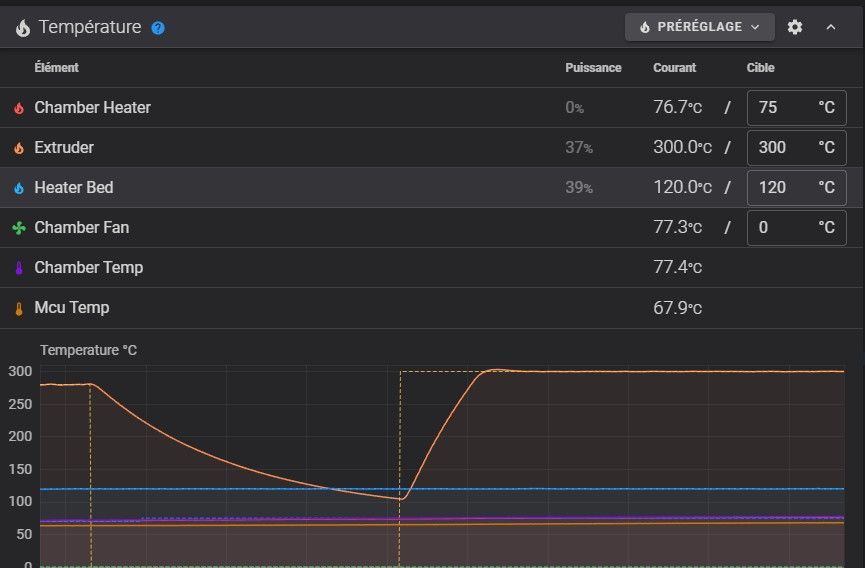Click the Extruder orange flame icon
865x568 pixels.
coord(18,148)
